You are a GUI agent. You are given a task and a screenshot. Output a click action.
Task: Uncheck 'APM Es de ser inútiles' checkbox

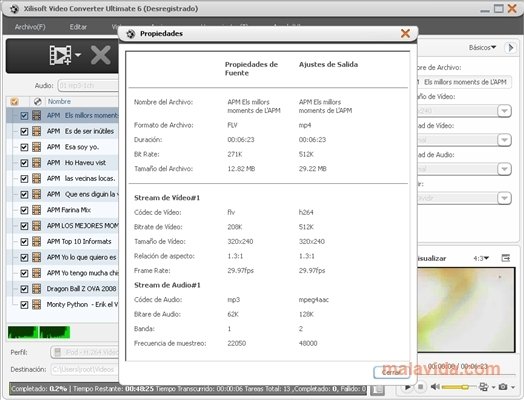tap(24, 131)
